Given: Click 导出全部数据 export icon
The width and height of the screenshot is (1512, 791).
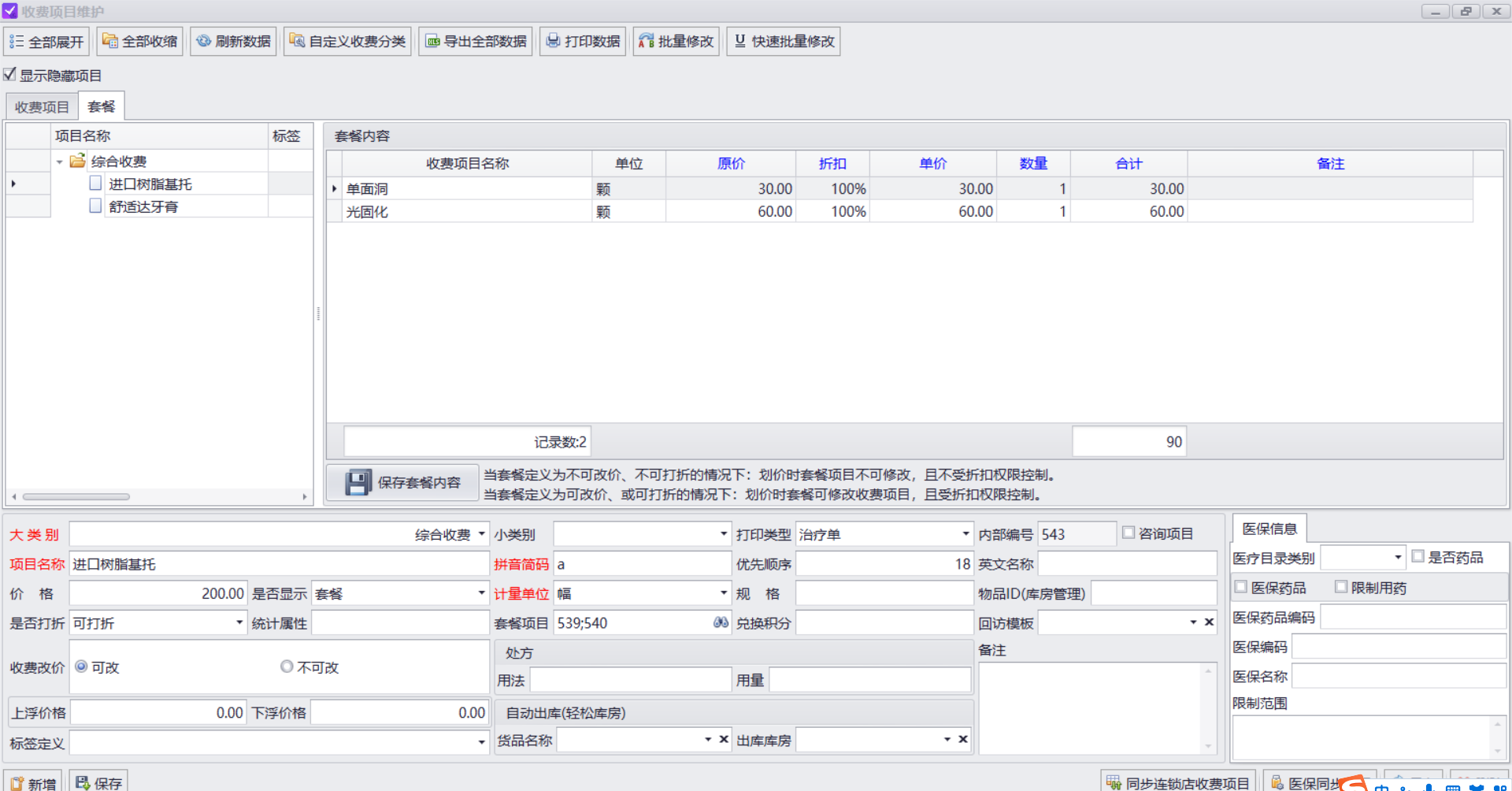Looking at the screenshot, I should pos(433,42).
